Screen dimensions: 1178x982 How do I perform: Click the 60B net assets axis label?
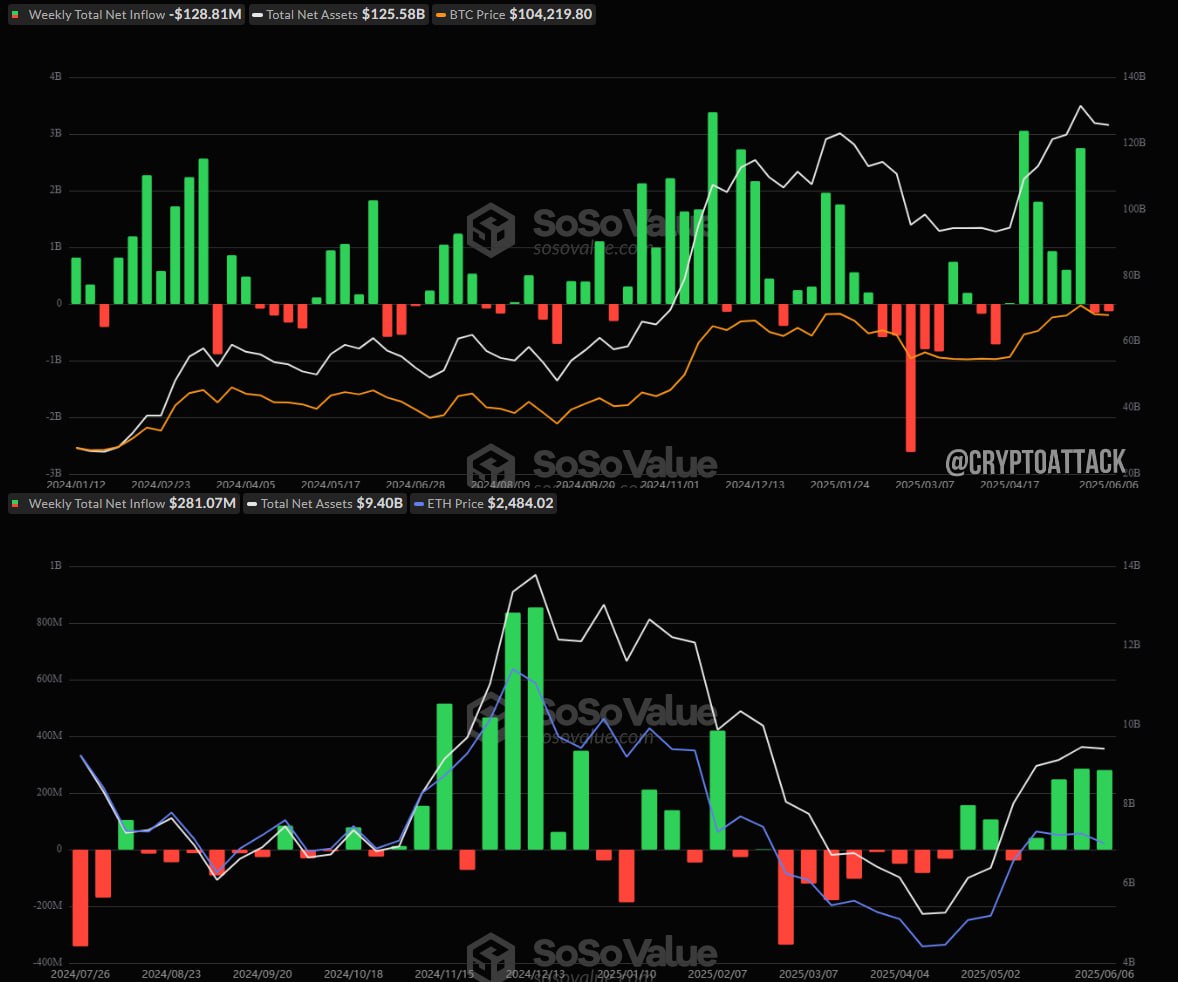tap(1131, 340)
